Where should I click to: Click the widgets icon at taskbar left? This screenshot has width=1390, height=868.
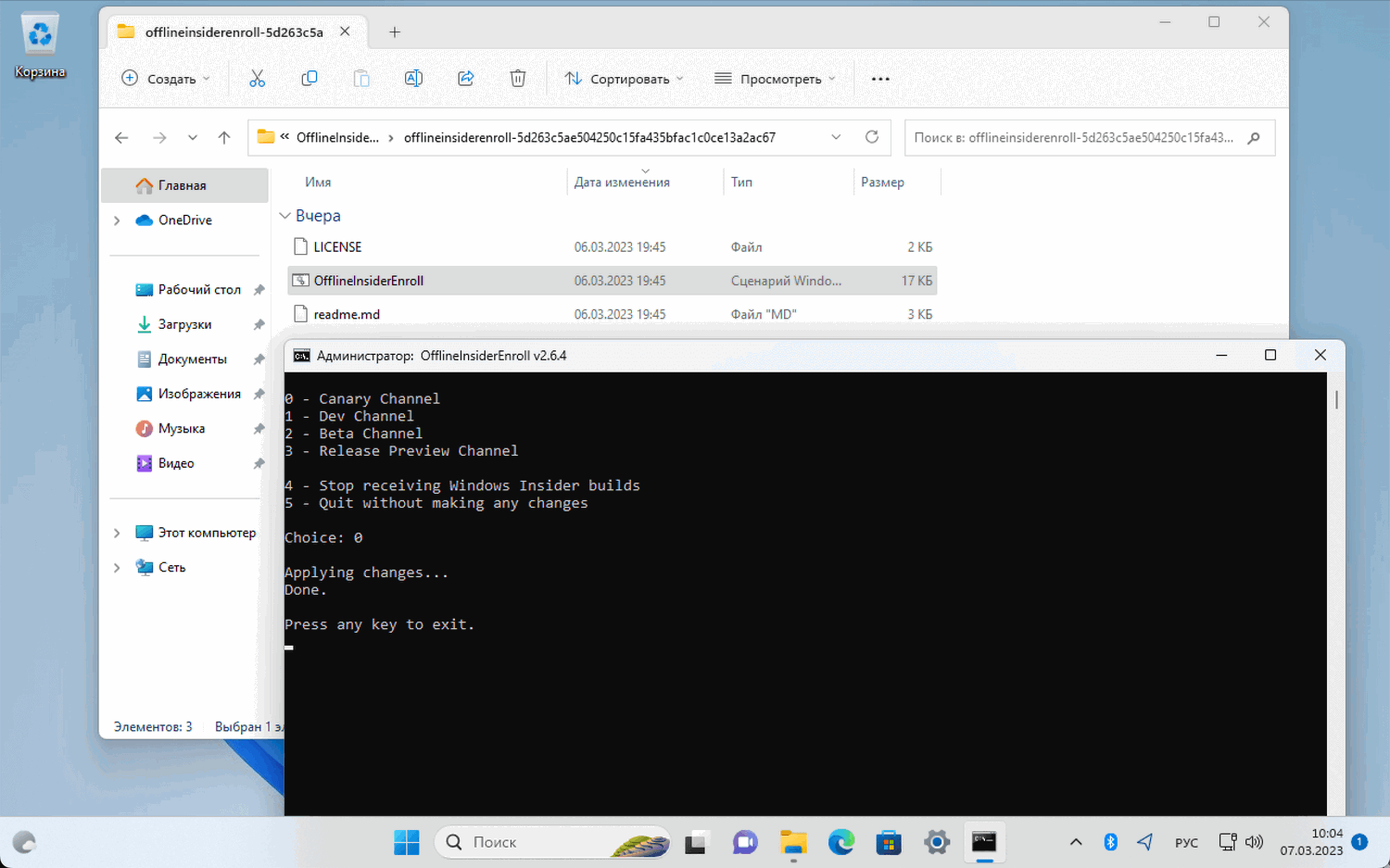pyautogui.click(x=24, y=842)
